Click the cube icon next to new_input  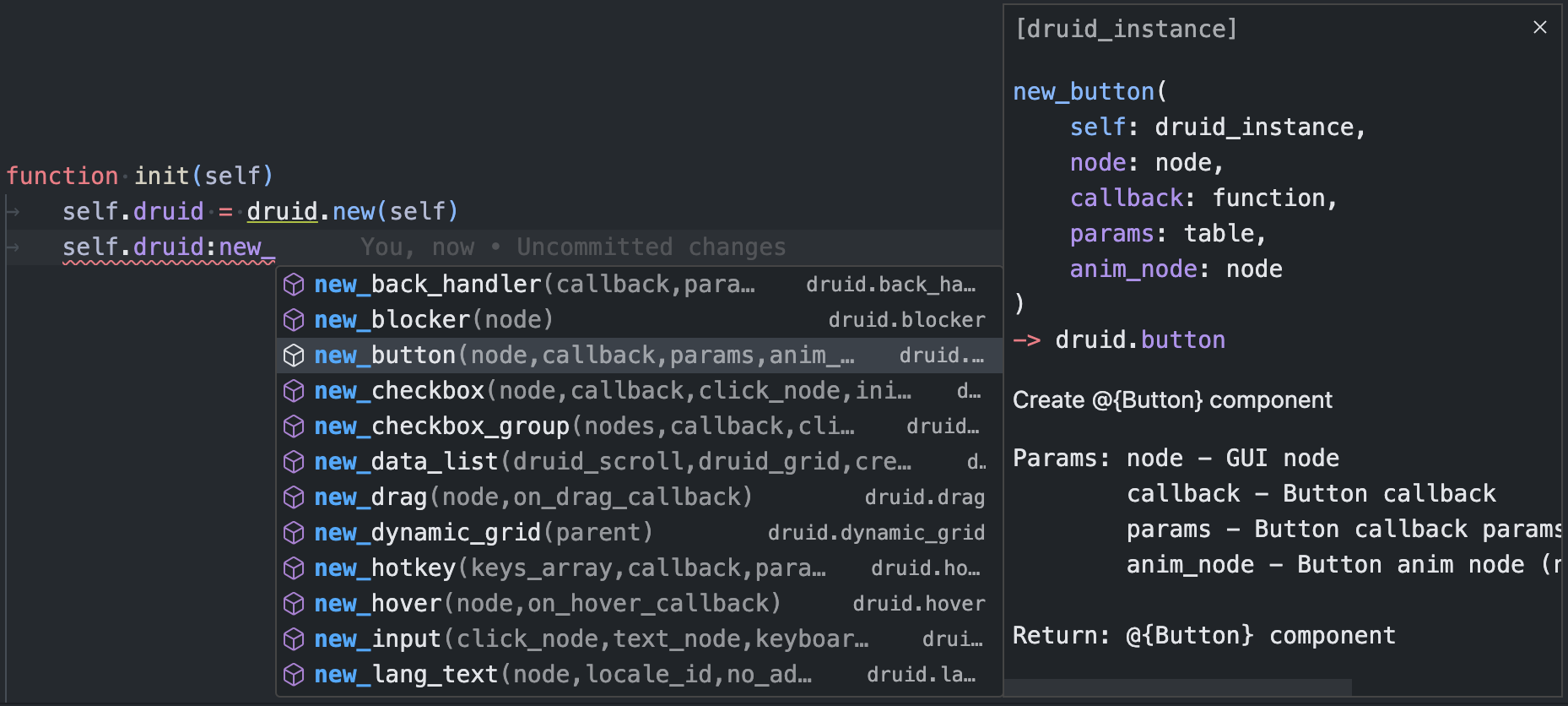294,639
